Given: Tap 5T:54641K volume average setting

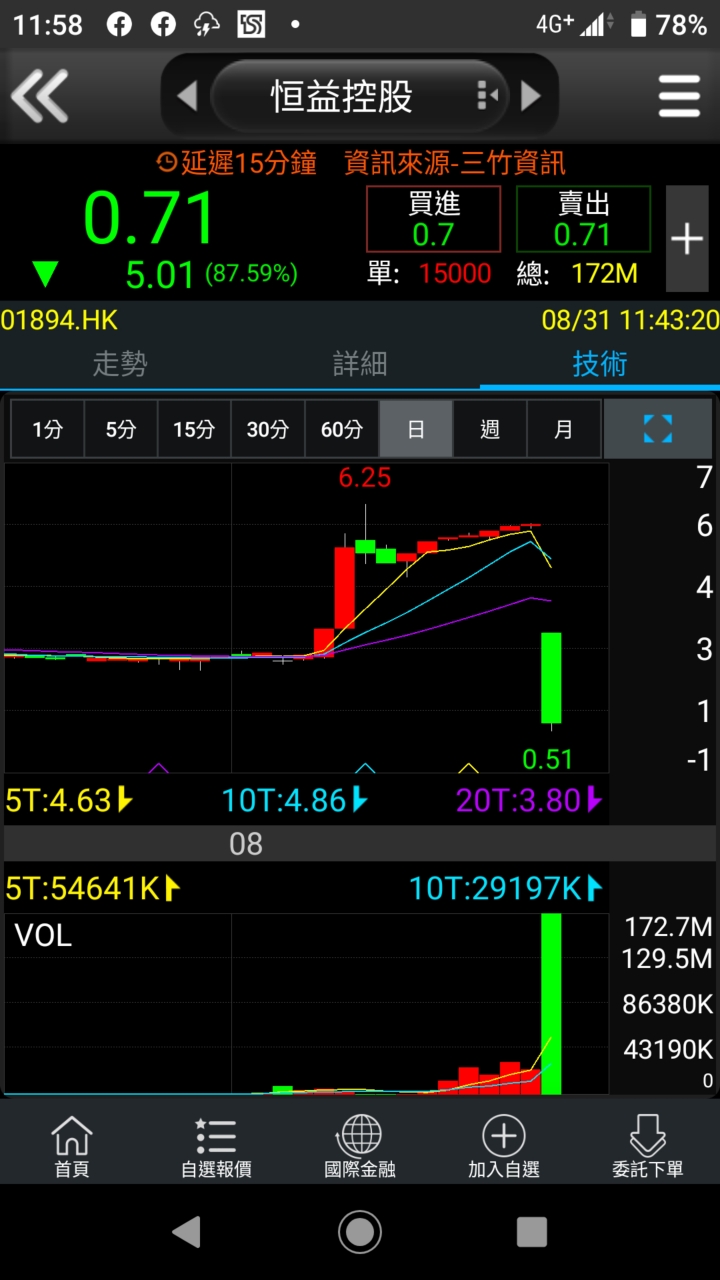Looking at the screenshot, I should (x=92, y=887).
